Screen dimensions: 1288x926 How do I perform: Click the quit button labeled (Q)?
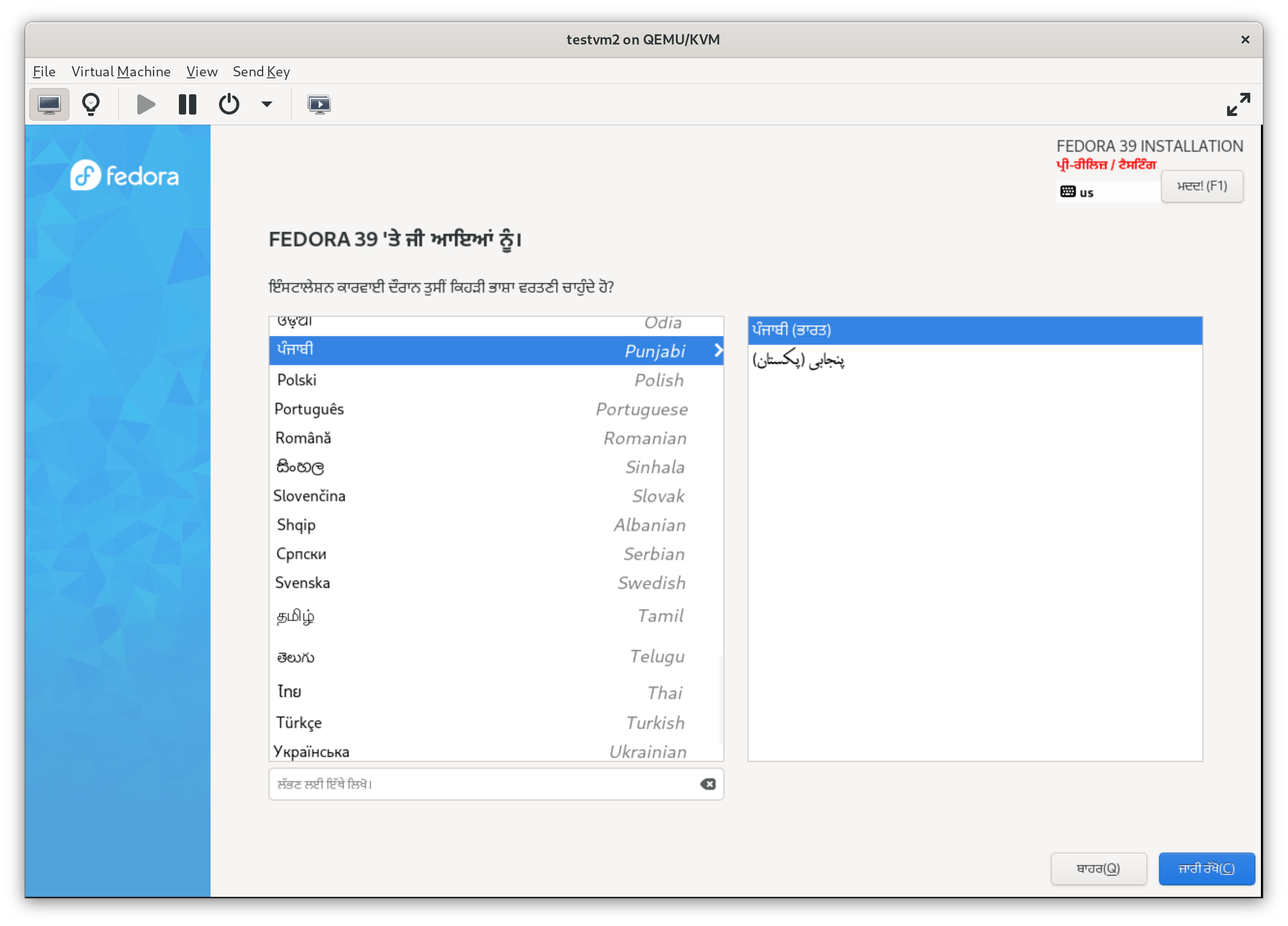pos(1098,868)
